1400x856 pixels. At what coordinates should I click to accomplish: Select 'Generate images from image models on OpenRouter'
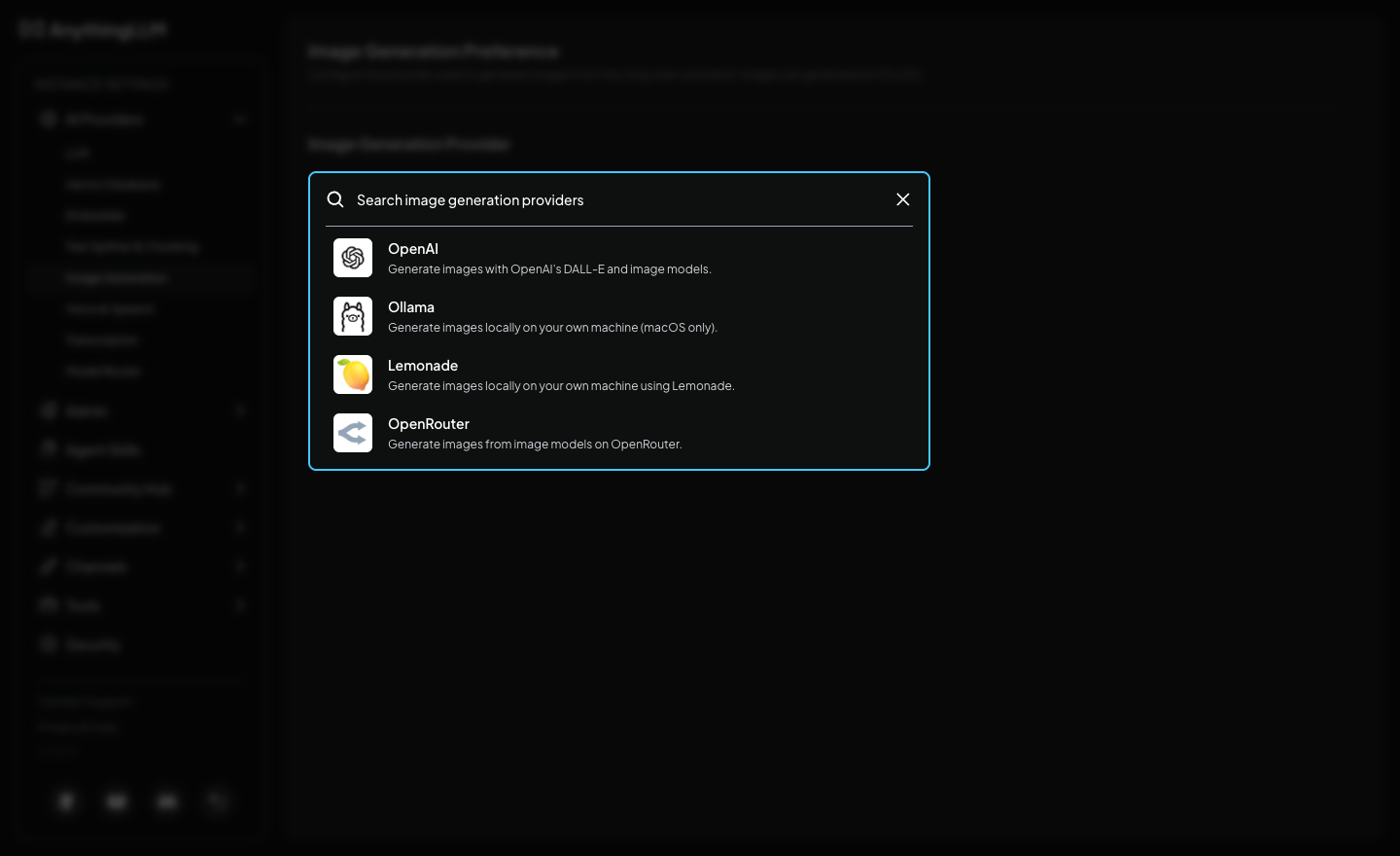535,445
